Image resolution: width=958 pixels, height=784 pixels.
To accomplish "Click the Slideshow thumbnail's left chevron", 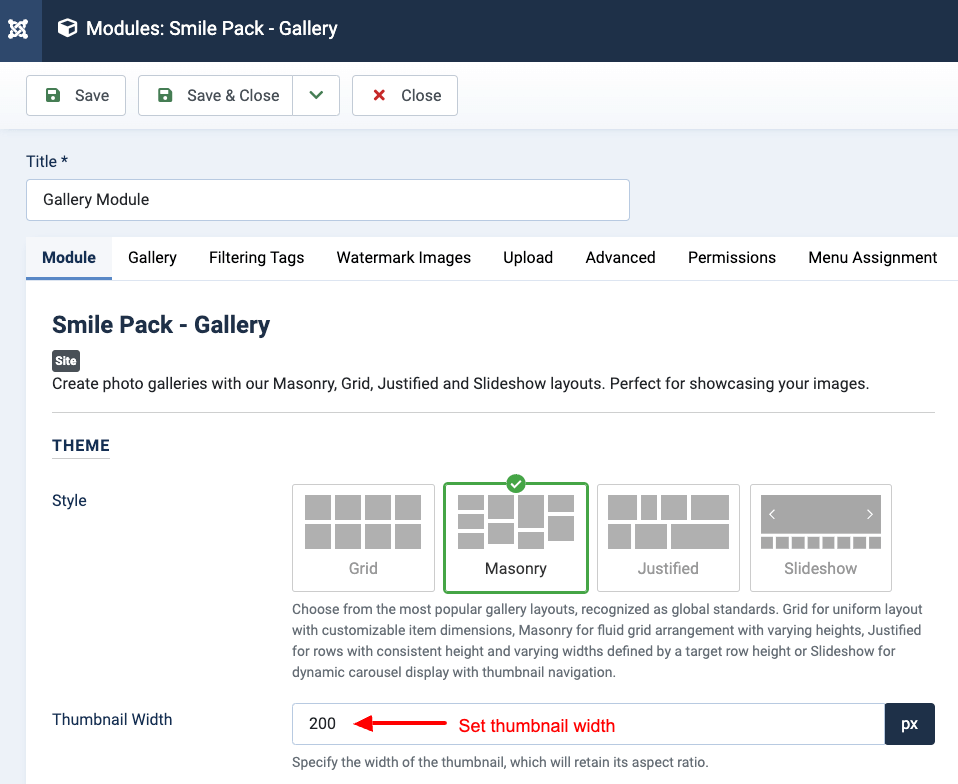I will (x=772, y=515).
